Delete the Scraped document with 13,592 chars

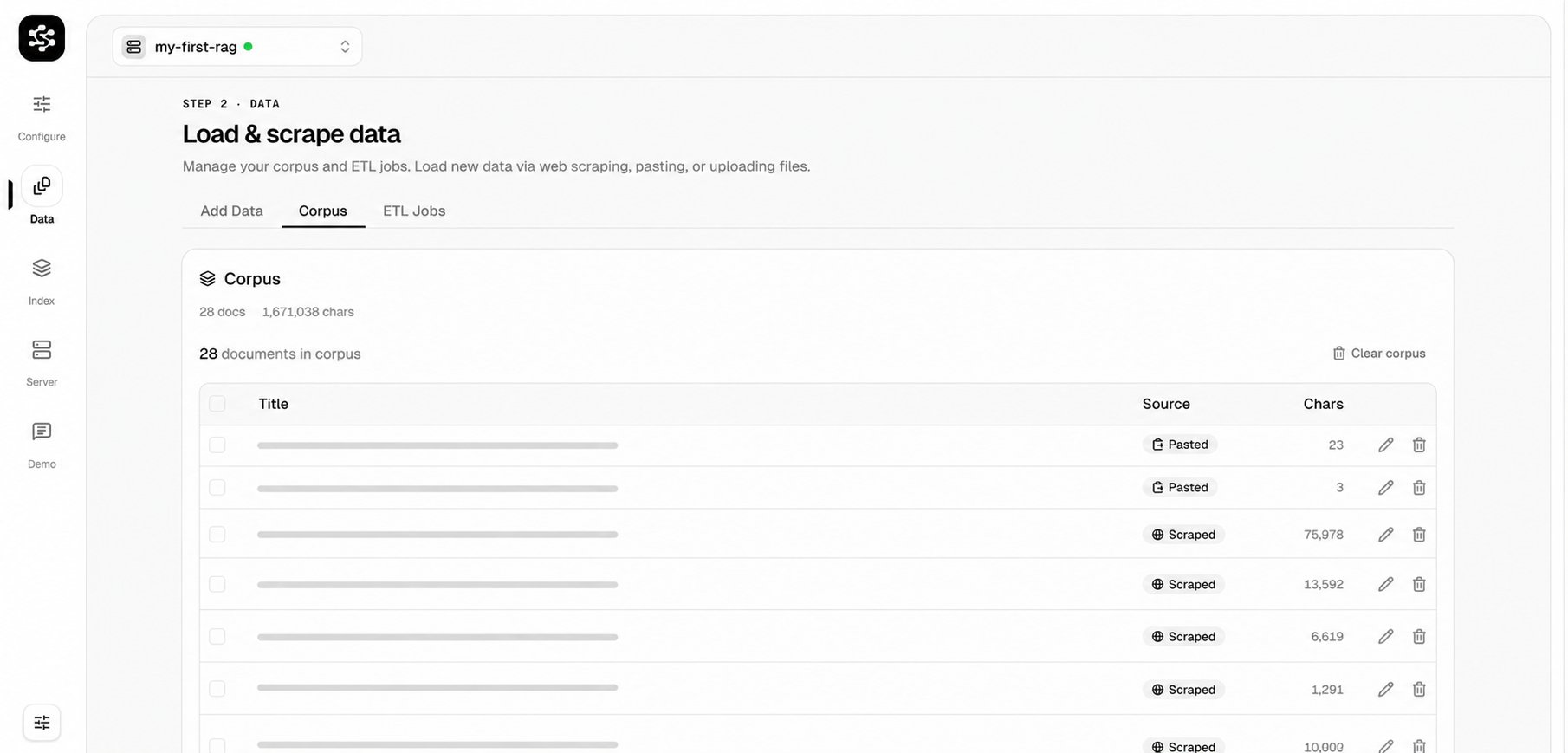pyautogui.click(x=1419, y=584)
